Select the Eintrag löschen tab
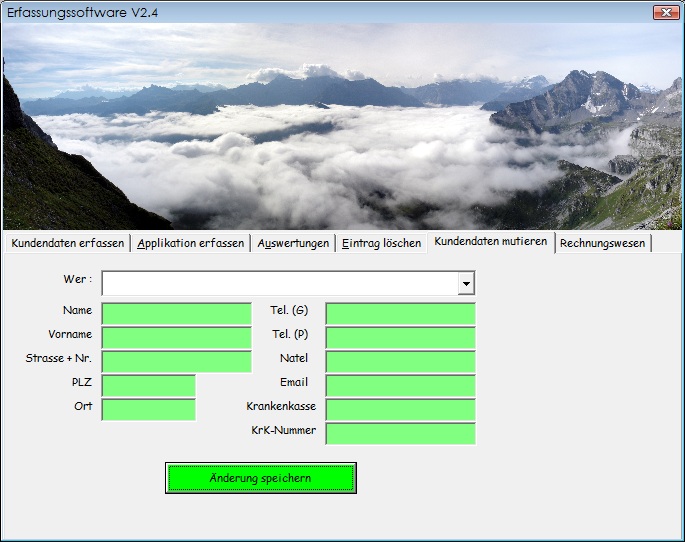 tap(381, 244)
